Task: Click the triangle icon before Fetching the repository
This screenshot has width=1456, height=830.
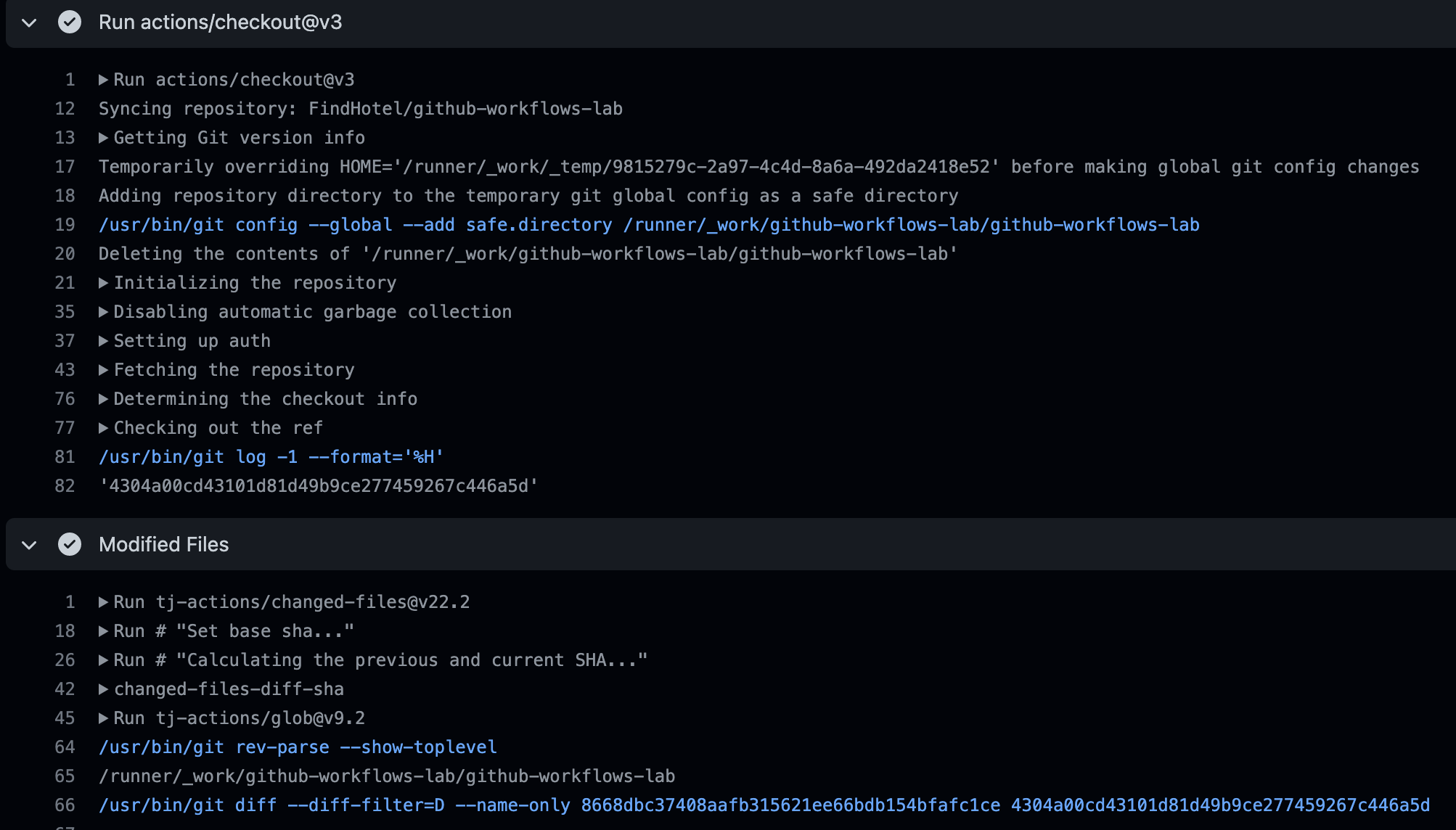Action: click(x=104, y=369)
